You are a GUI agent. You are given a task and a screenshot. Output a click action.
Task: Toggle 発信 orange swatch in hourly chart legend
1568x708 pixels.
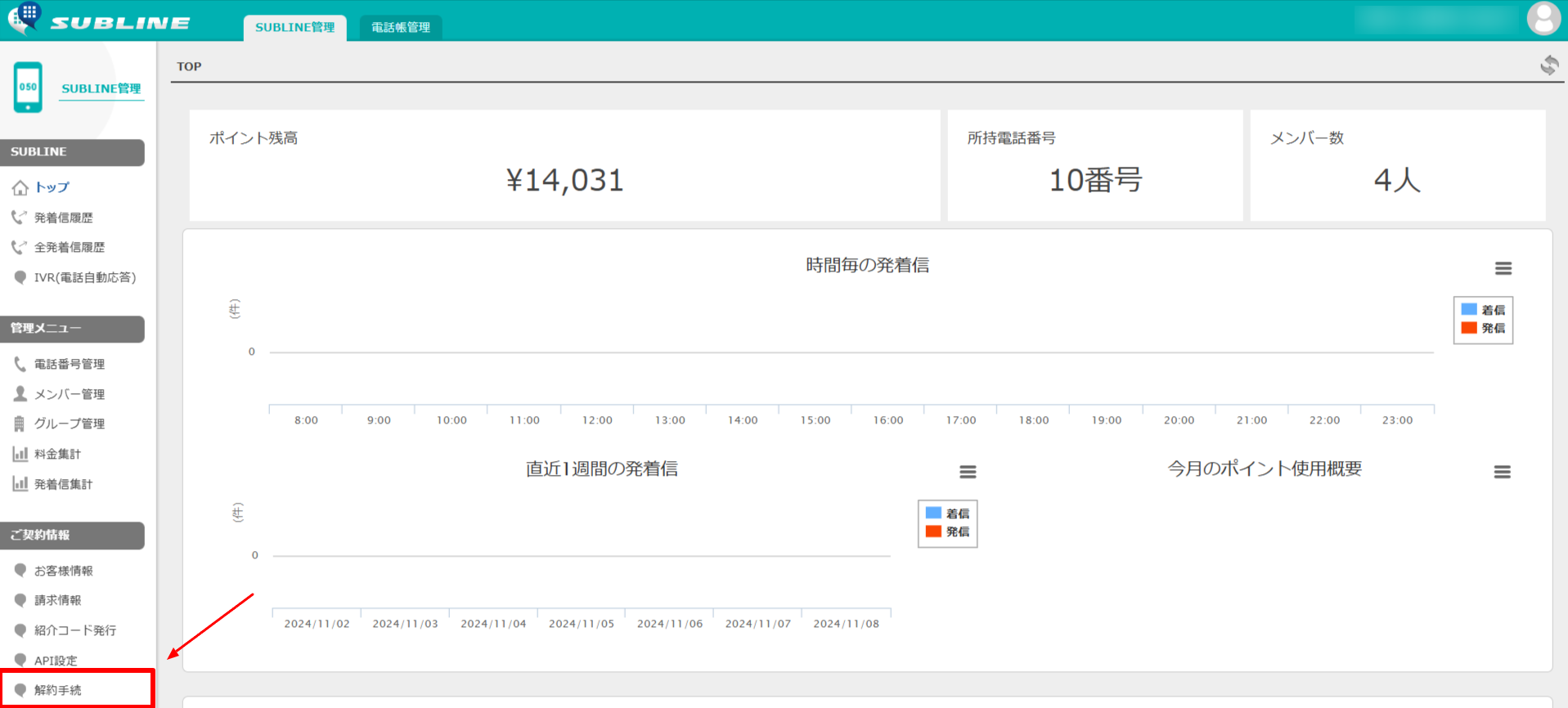point(1469,328)
